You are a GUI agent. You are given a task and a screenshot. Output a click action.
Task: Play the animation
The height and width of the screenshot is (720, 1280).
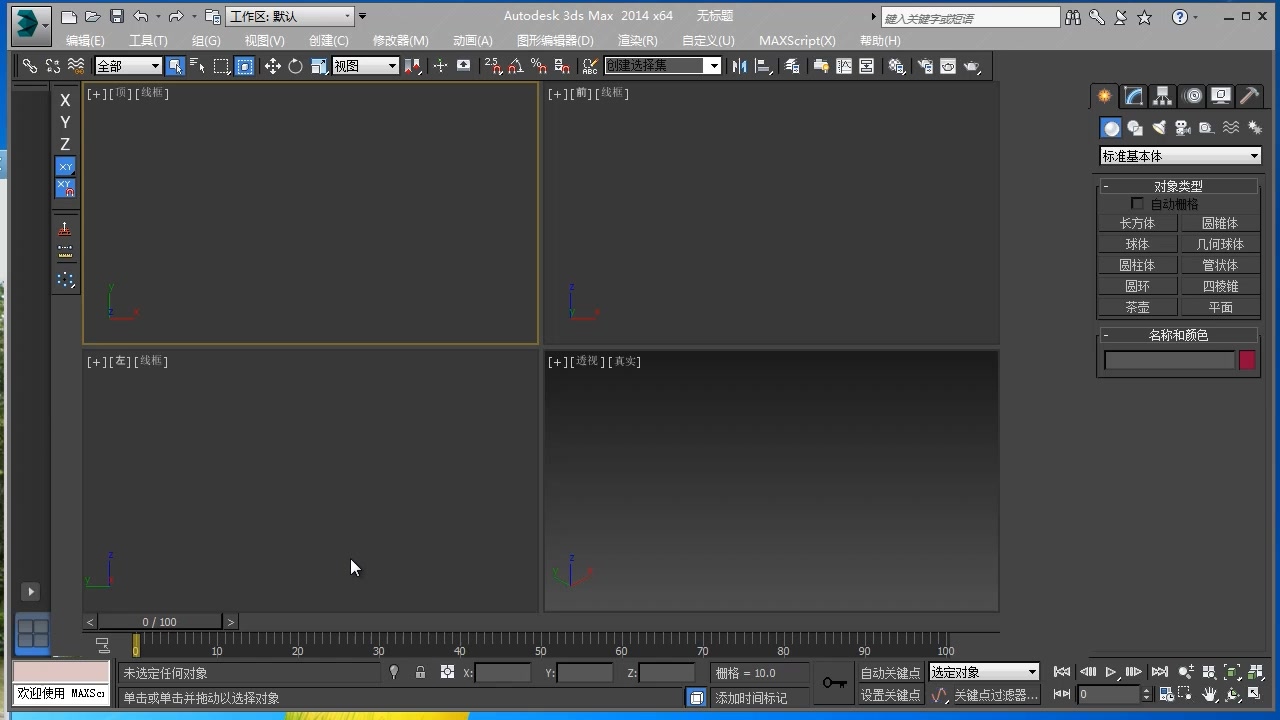tap(1111, 673)
